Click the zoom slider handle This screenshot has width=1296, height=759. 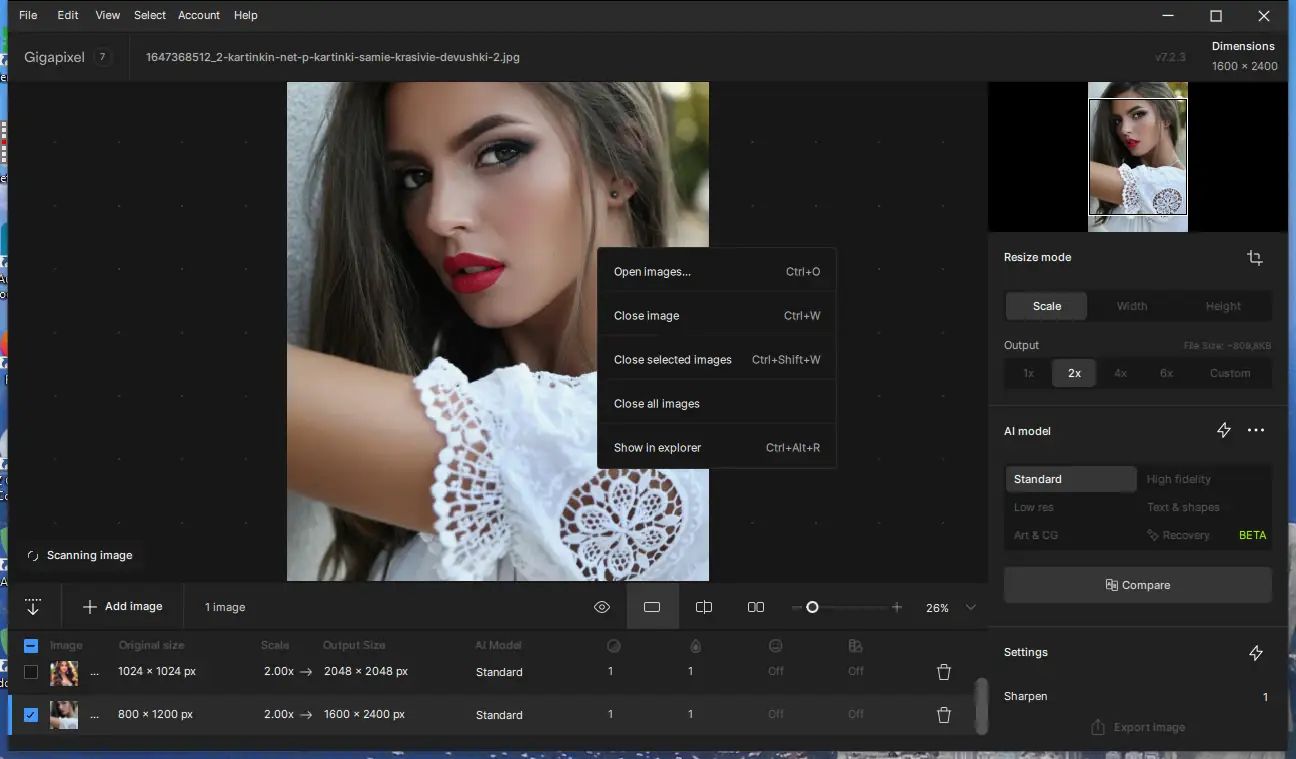click(812, 607)
